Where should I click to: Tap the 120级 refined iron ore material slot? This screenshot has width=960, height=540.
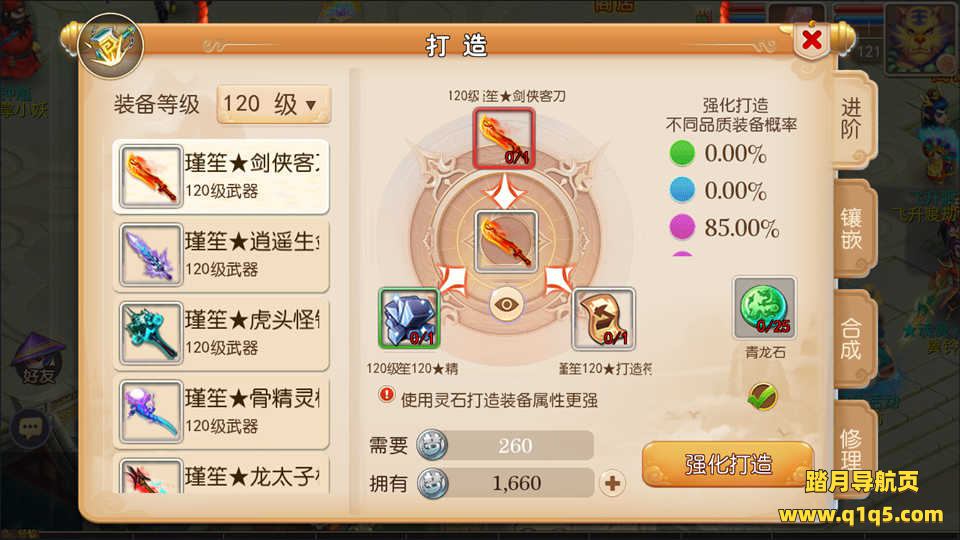coord(409,318)
